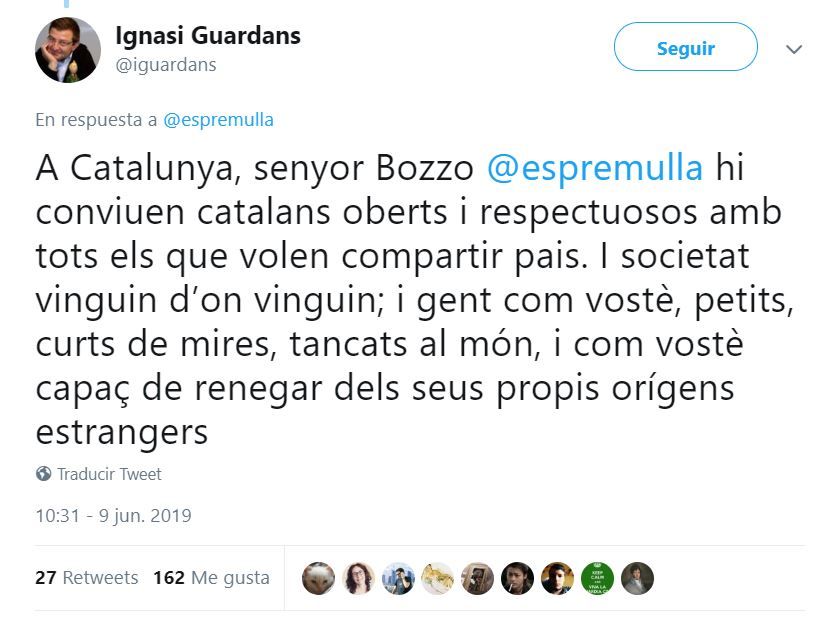Click Traducir Tweet to translate

[x=109, y=474]
